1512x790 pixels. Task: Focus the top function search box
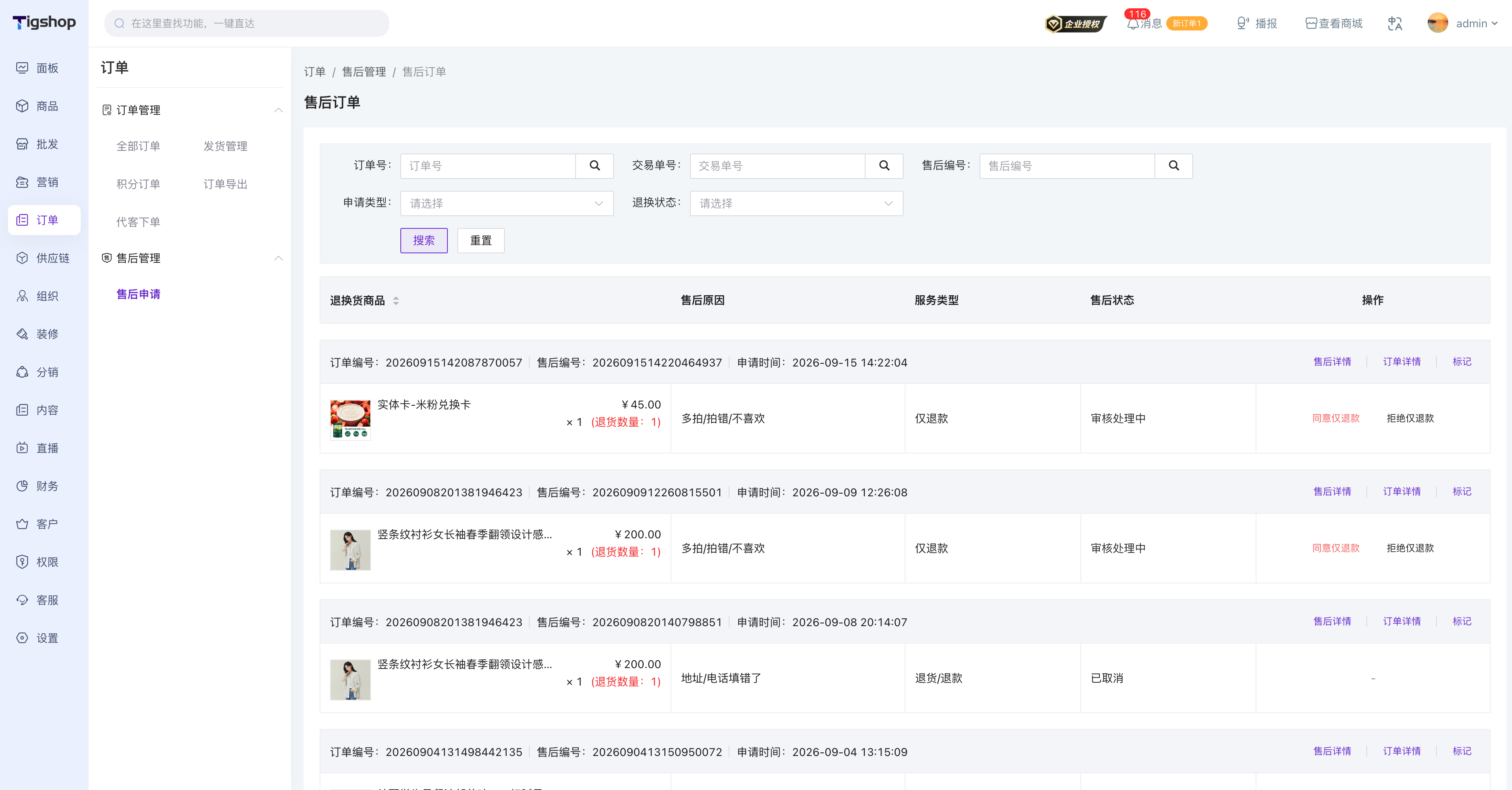pos(246,23)
